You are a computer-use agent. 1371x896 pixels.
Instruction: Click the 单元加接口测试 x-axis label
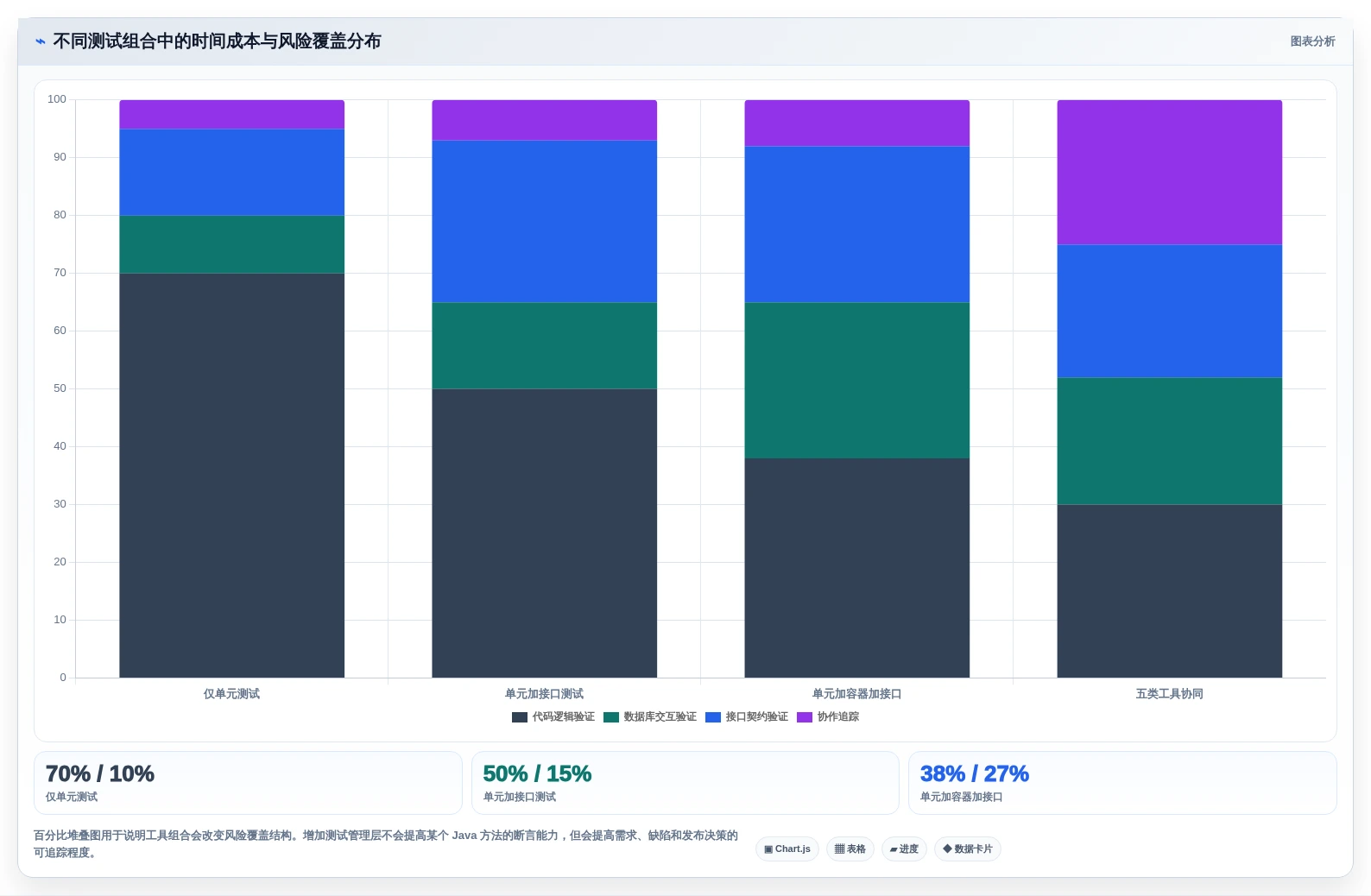544,694
